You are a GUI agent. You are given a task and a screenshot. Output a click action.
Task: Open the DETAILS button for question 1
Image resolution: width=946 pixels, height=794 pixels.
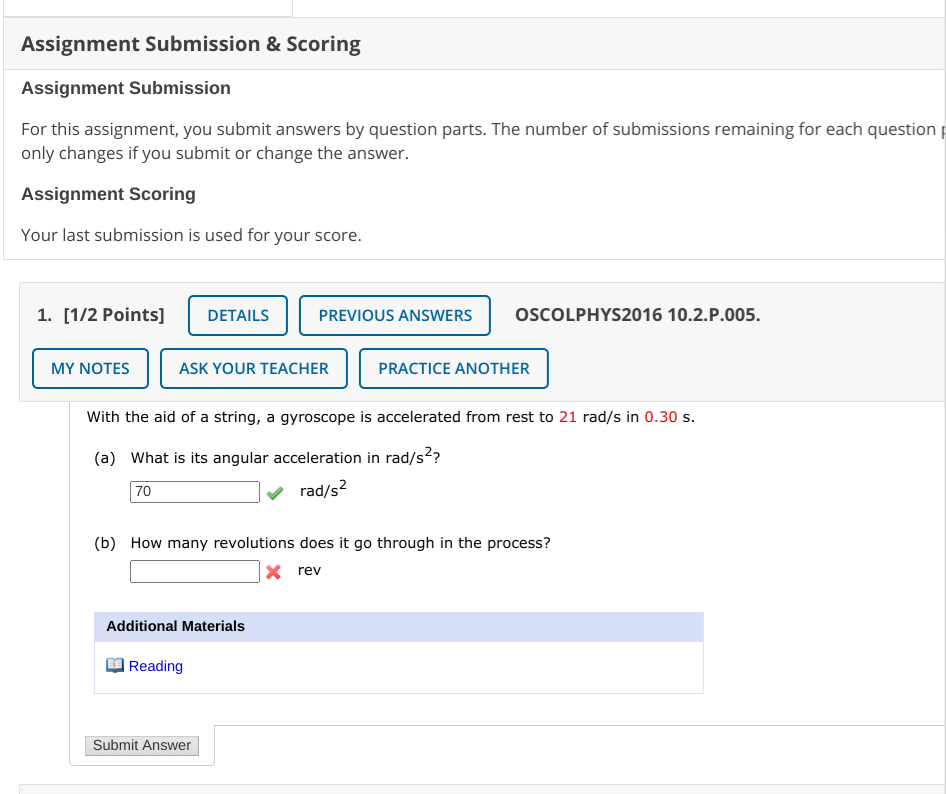pos(238,315)
